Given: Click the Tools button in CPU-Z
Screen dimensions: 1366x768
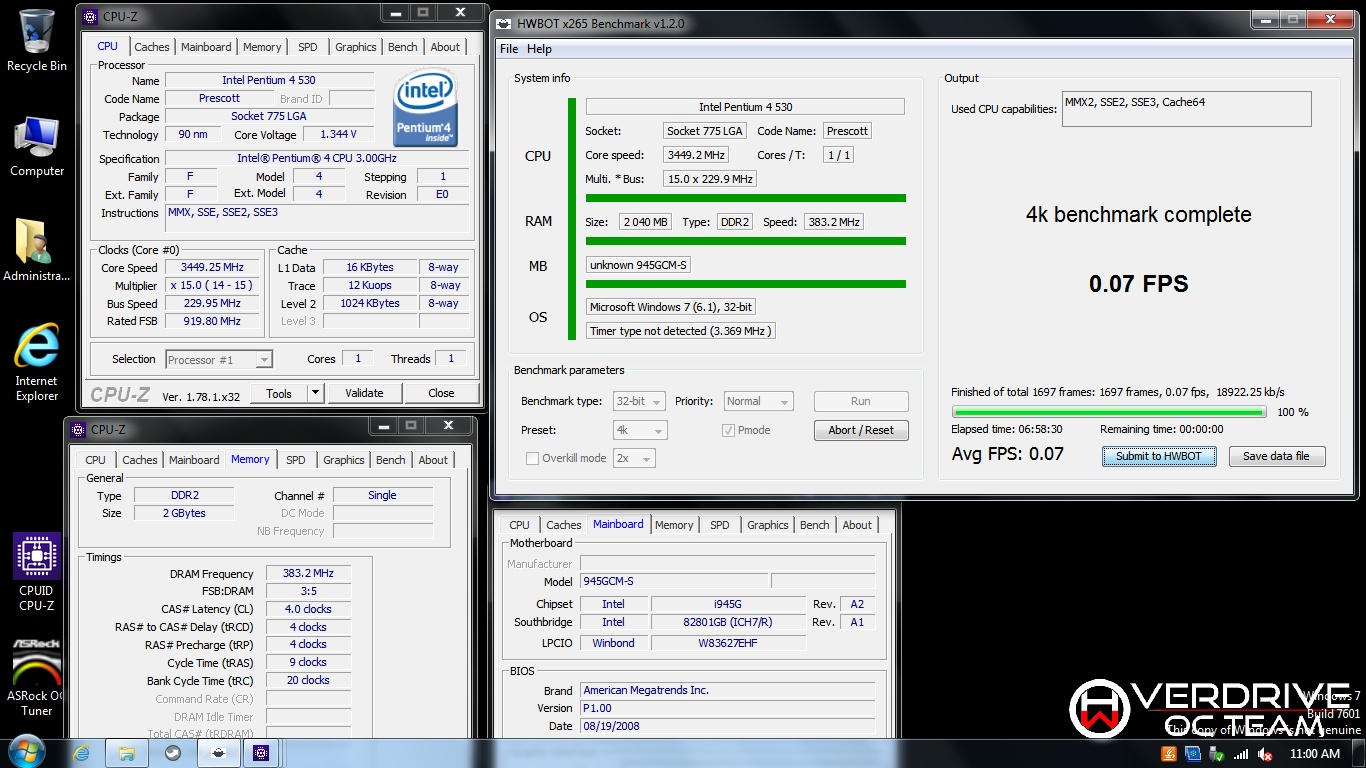Looking at the screenshot, I should point(279,393).
